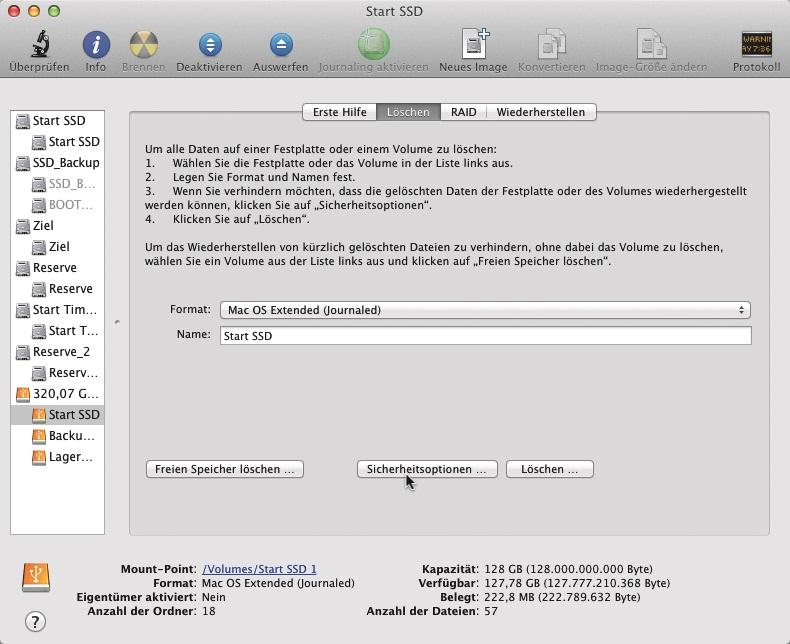790x644 pixels.
Task: Select the Reserv… volume under Reserve_2
Action: click(x=57, y=373)
